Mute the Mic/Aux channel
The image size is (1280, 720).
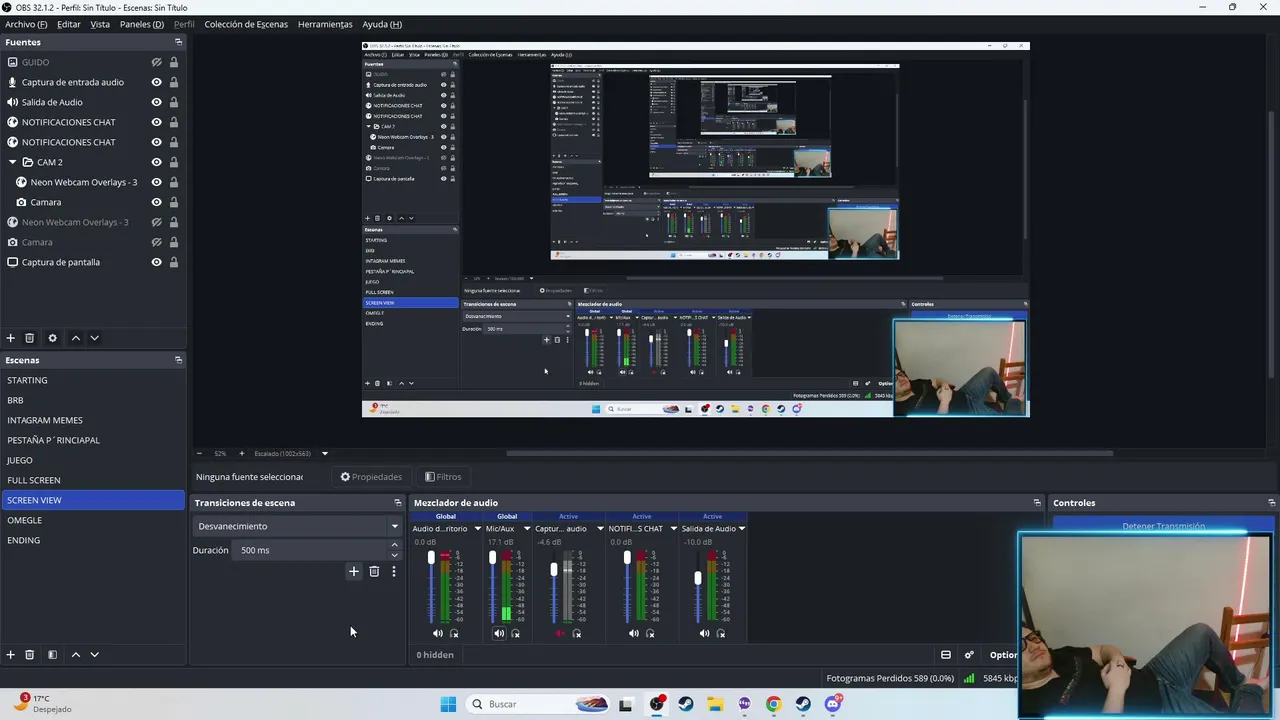(499, 633)
